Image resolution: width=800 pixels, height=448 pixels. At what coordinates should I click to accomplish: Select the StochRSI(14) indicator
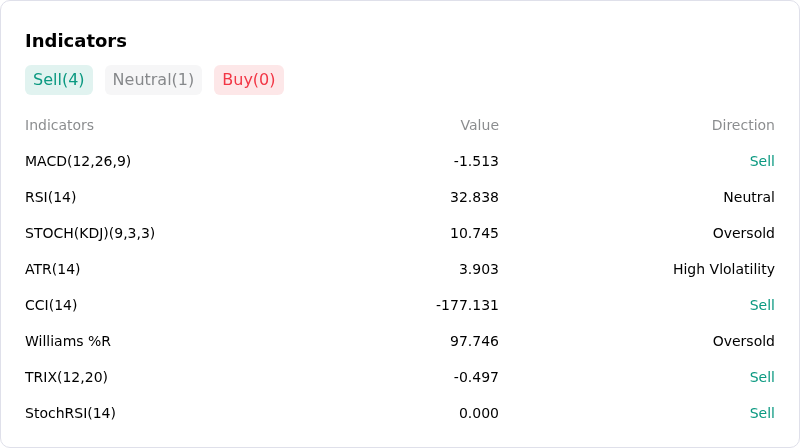tap(70, 413)
